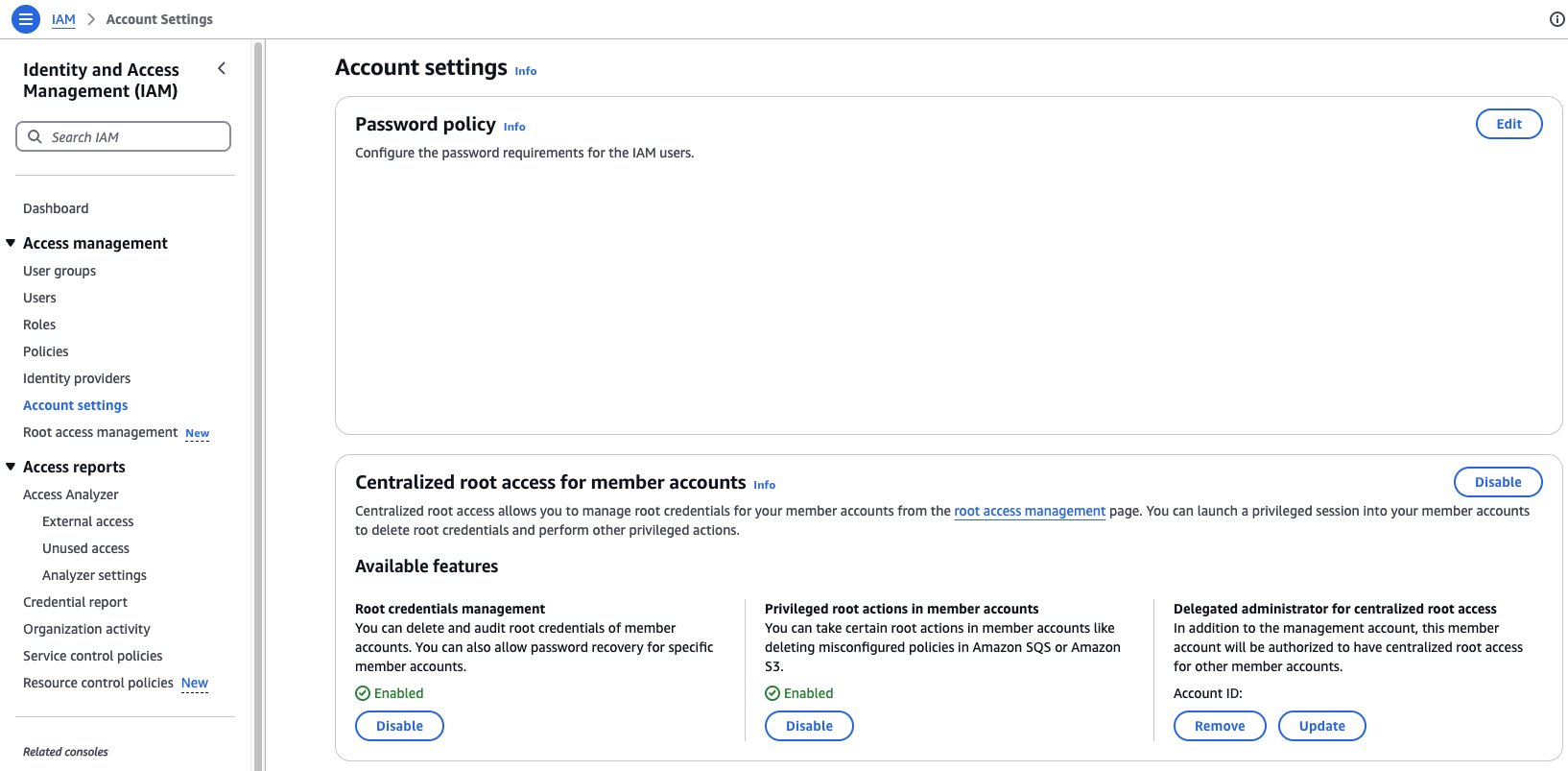Image resolution: width=1568 pixels, height=771 pixels.
Task: Focus the Search IAM field
Action: [x=123, y=136]
